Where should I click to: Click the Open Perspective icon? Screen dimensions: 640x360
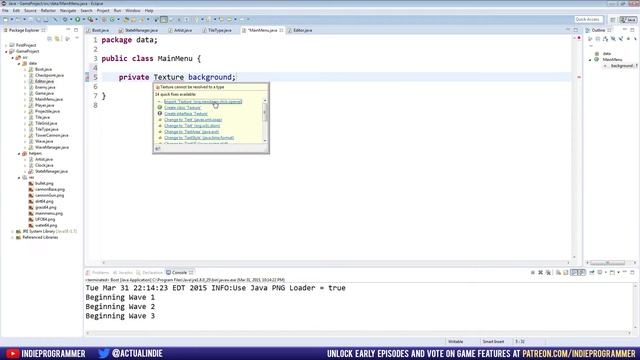613,20
